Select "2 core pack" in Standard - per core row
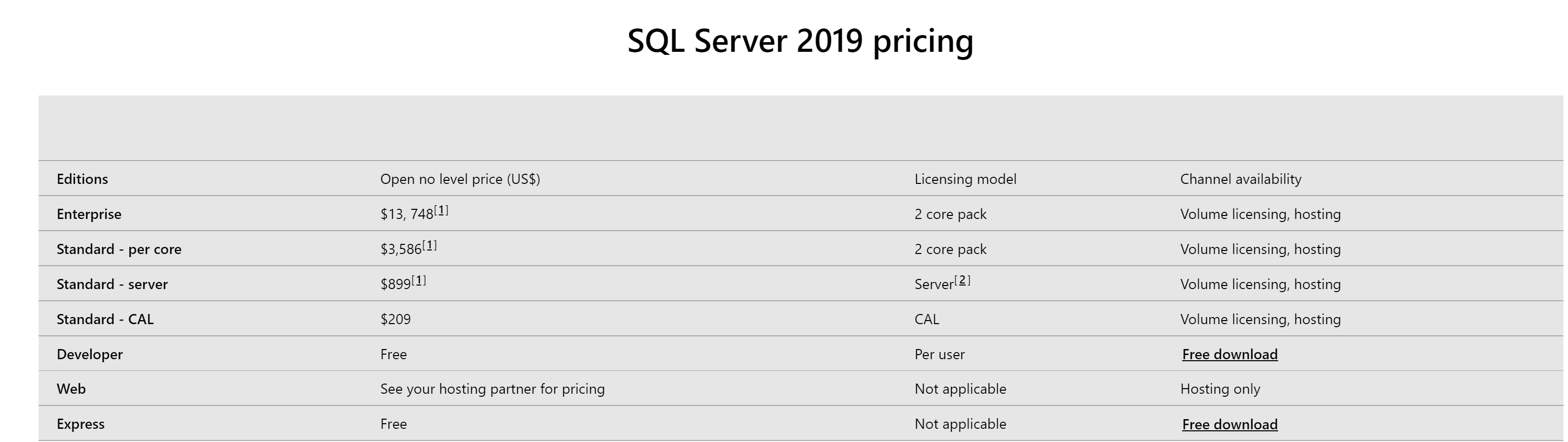 click(x=950, y=249)
